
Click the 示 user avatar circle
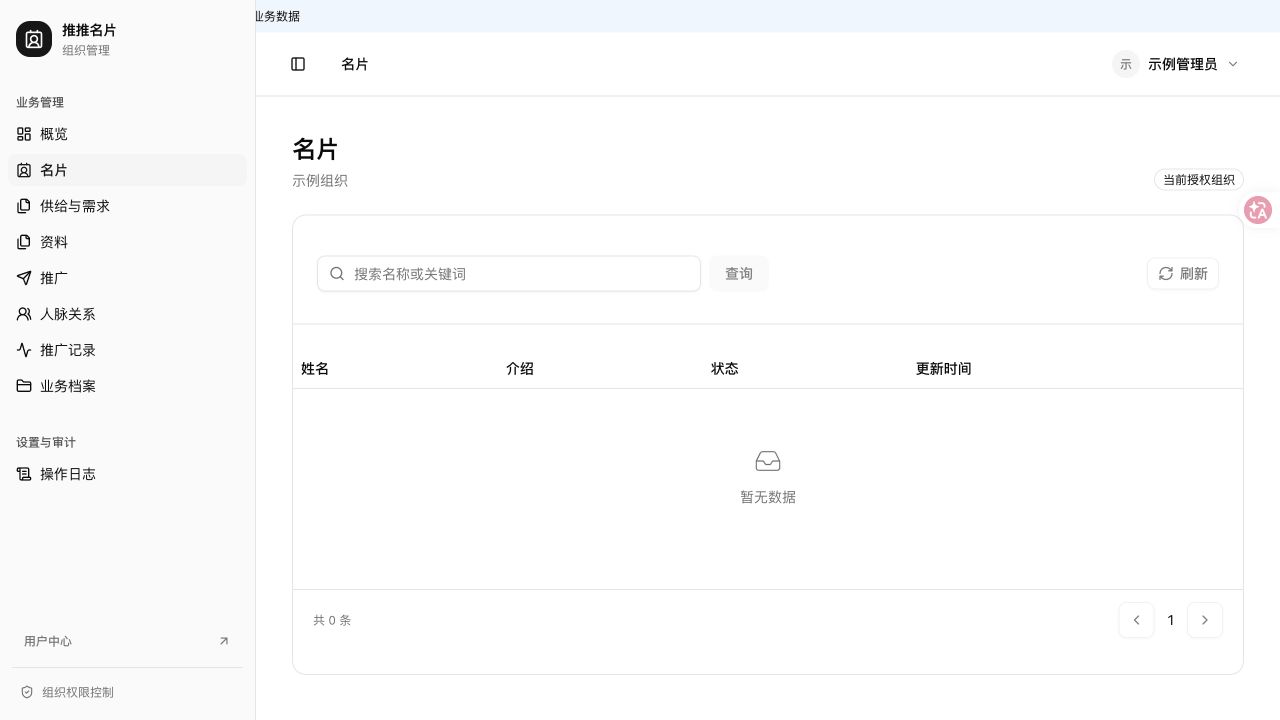1126,64
